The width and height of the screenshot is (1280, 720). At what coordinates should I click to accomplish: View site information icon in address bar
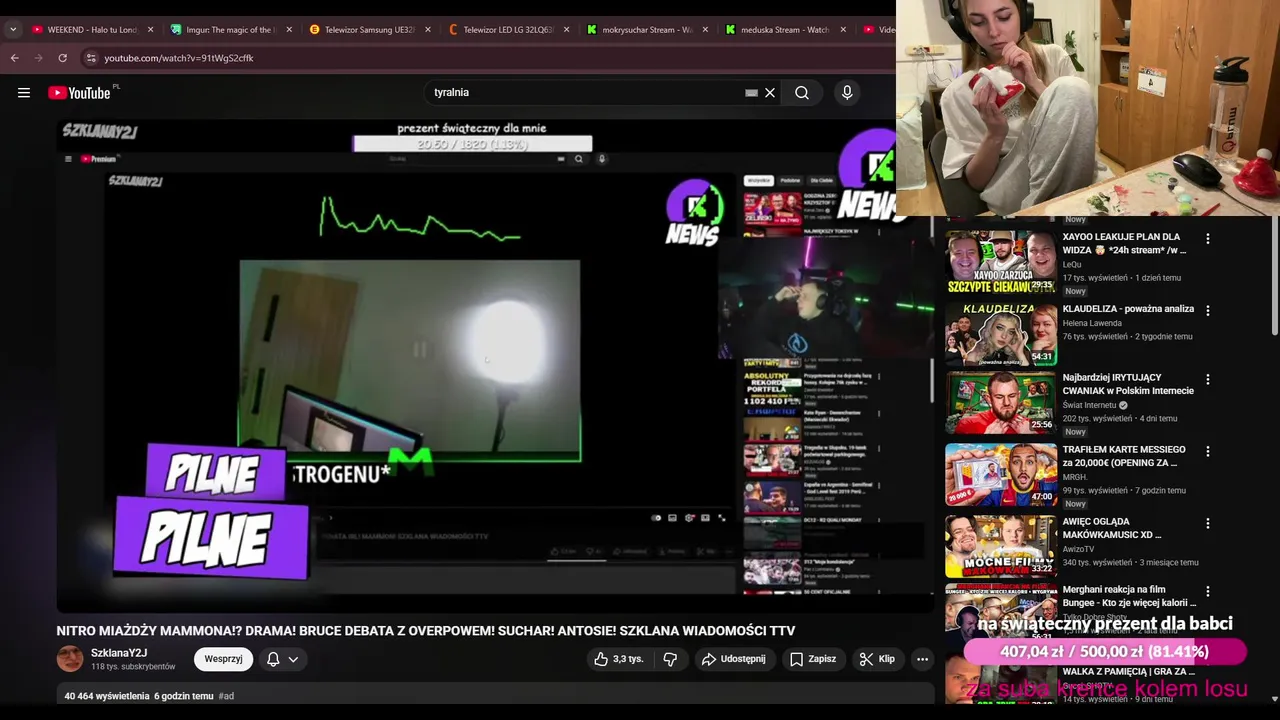pos(91,58)
